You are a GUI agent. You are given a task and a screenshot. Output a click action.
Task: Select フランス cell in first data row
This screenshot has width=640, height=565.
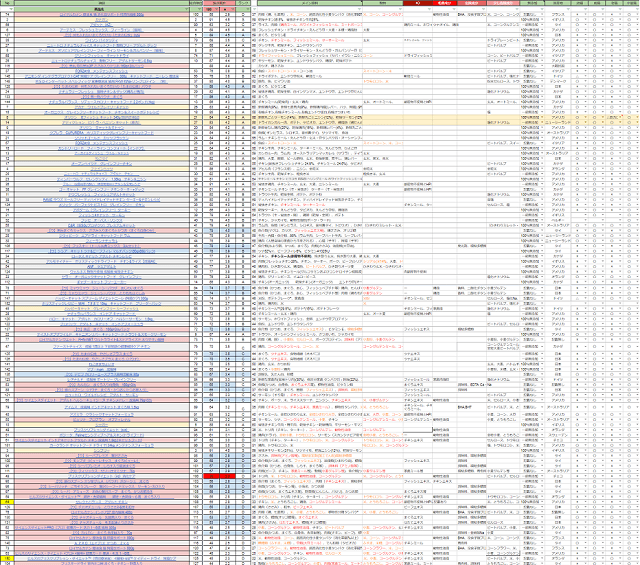pyautogui.click(x=558, y=14)
